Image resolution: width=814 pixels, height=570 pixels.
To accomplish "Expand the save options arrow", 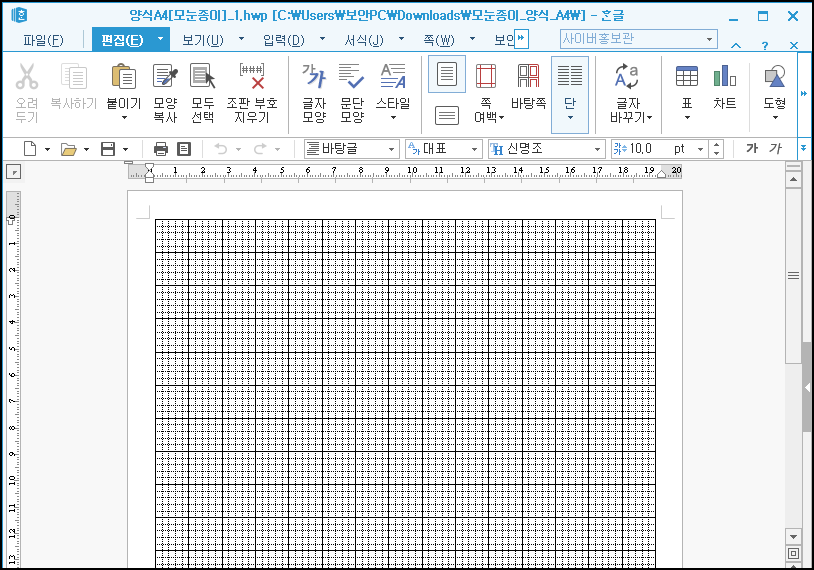I will 125,150.
